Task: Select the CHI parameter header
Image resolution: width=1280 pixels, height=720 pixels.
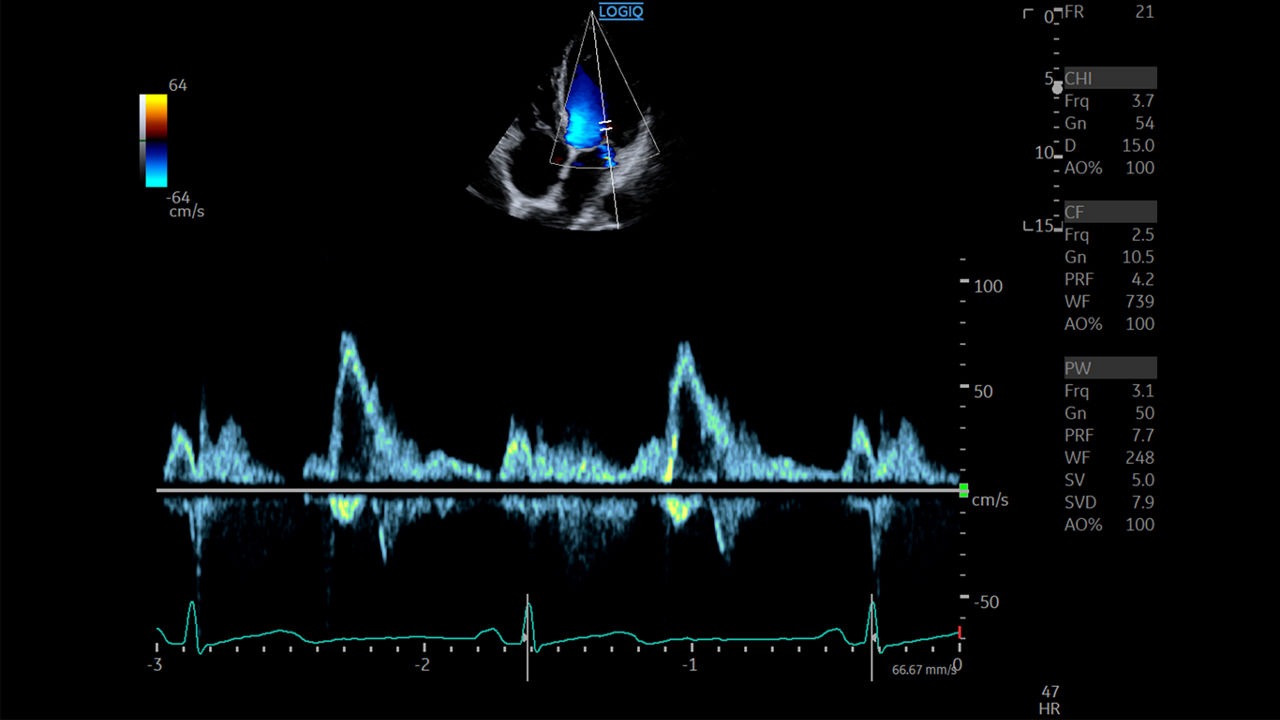Action: (x=1110, y=78)
